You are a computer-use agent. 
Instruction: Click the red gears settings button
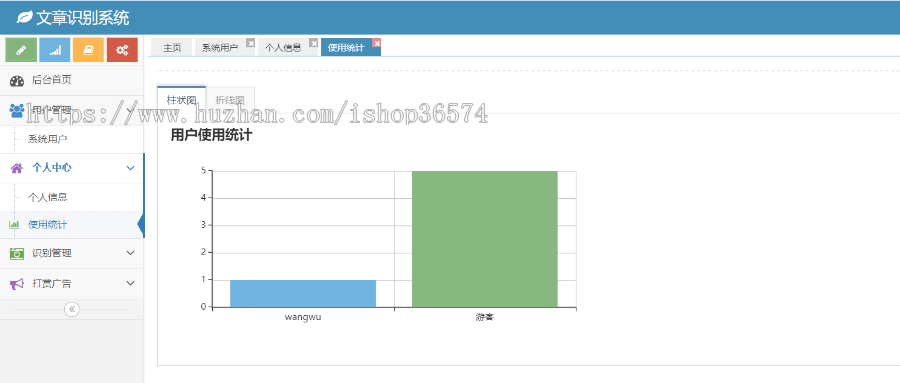click(122, 50)
